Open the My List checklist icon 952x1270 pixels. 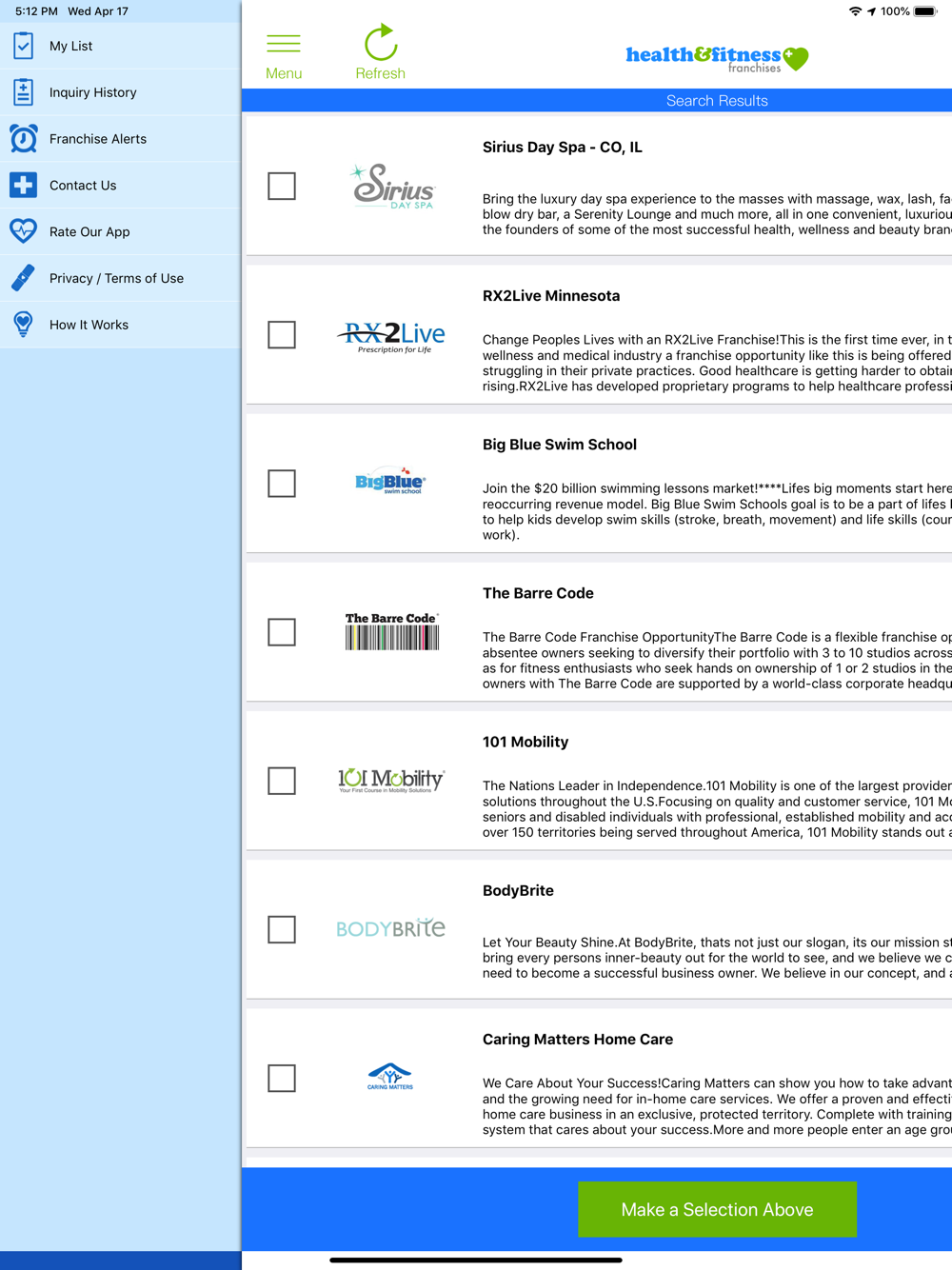[x=24, y=46]
